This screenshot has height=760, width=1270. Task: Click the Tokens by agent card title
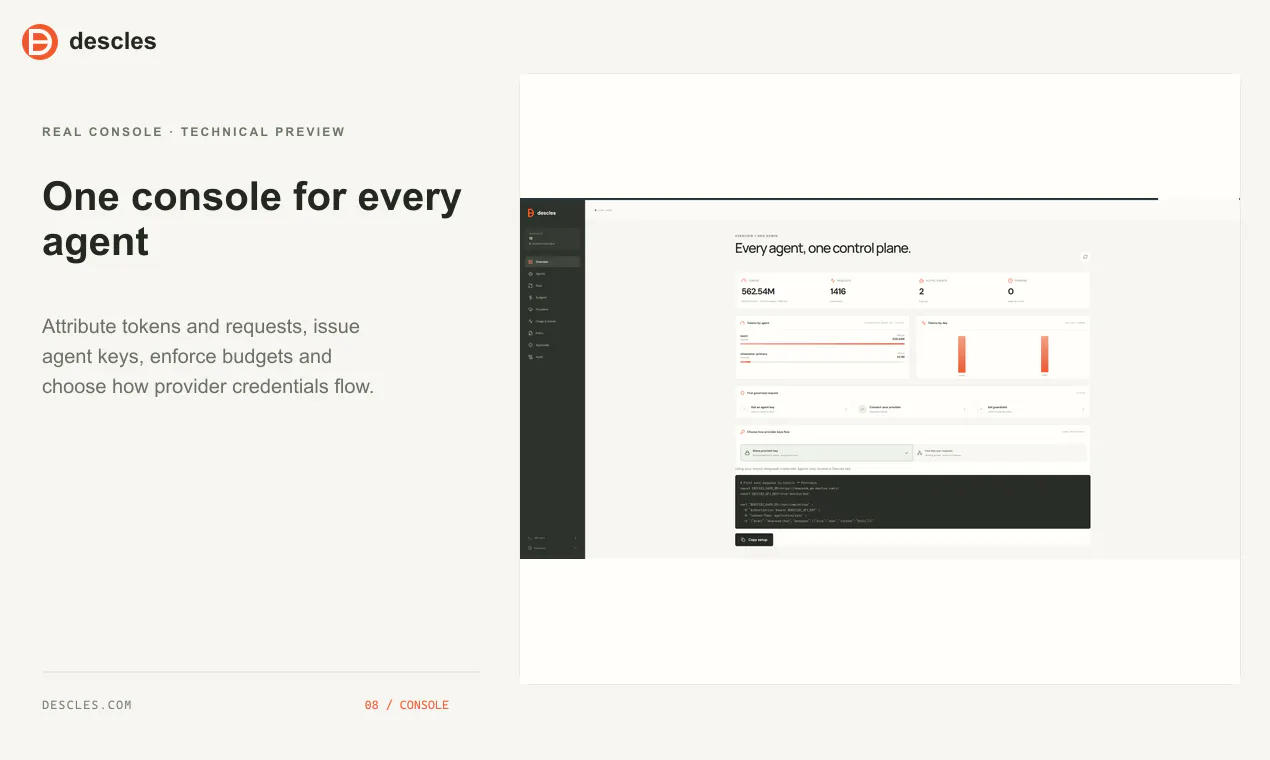coord(758,323)
